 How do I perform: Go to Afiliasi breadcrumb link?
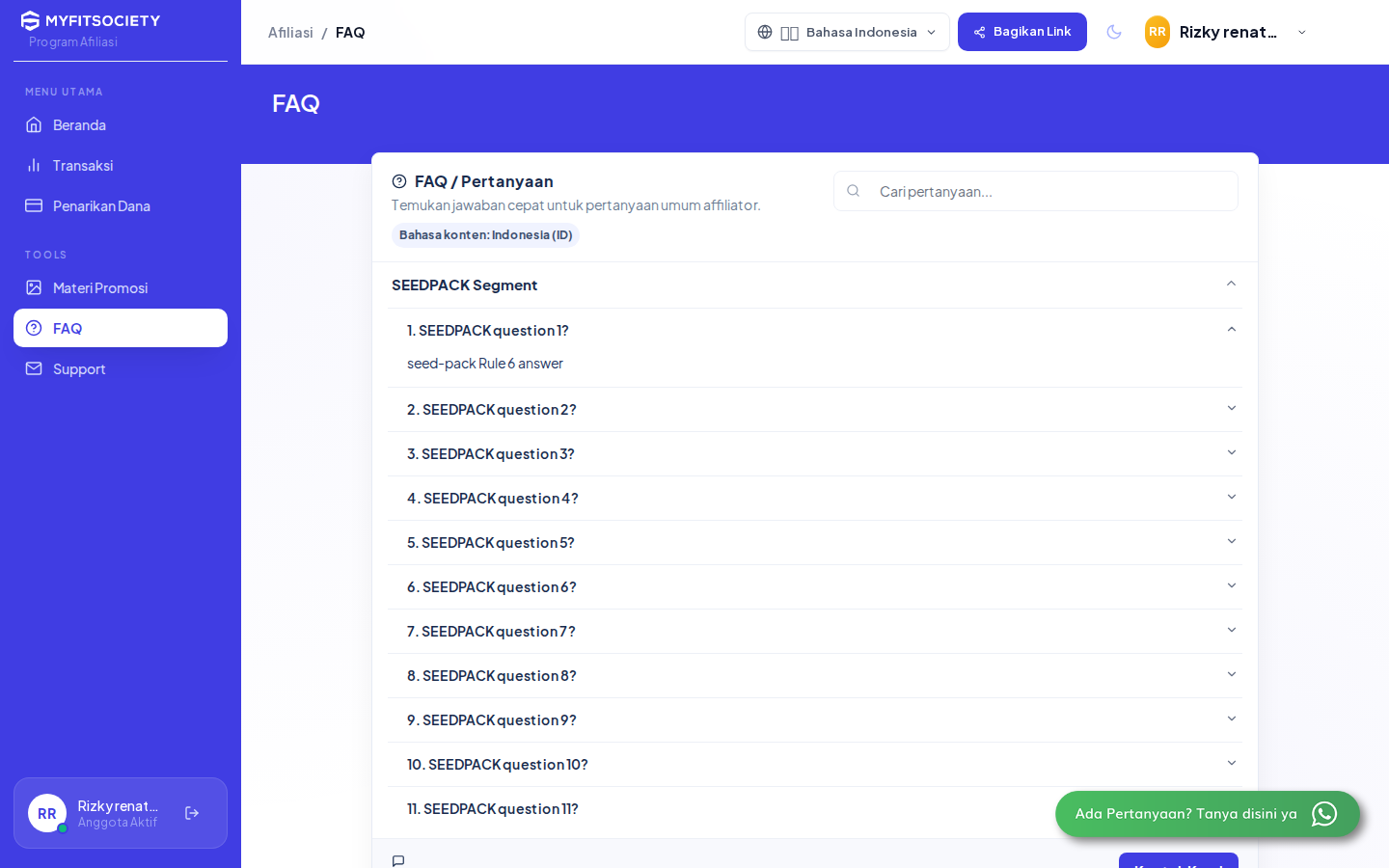(x=290, y=32)
